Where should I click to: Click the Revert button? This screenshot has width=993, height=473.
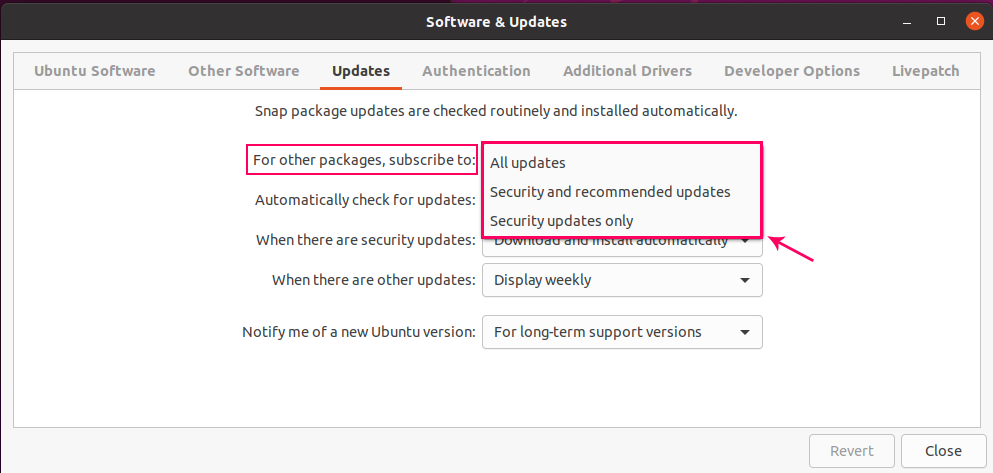pos(851,451)
